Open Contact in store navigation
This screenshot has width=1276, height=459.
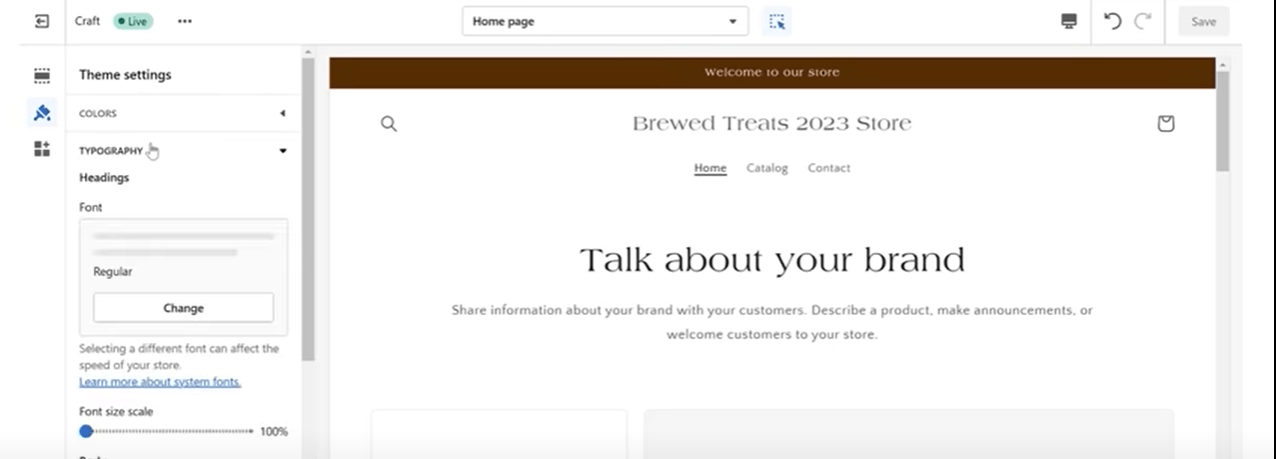tap(829, 168)
